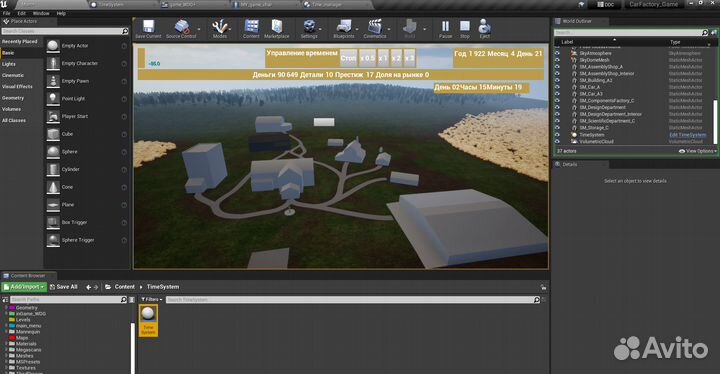Open the Window menu
The image size is (720, 374).
(41, 14)
